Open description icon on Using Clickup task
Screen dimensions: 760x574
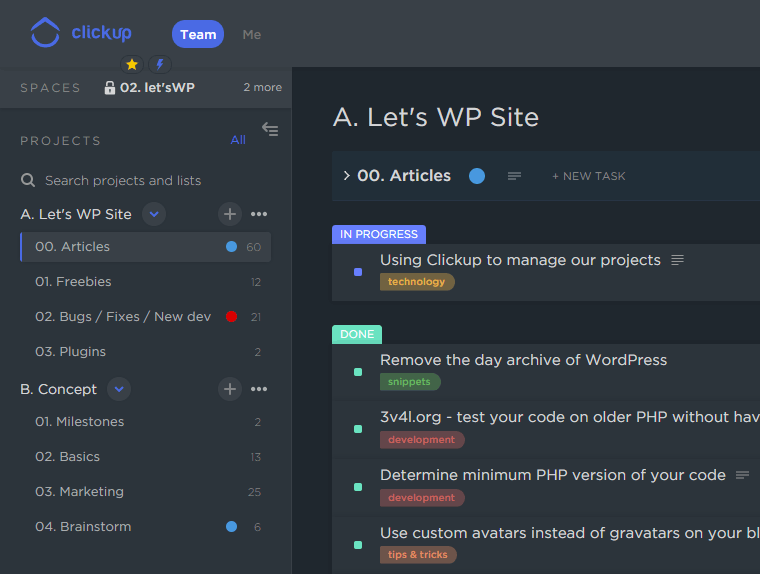click(x=678, y=260)
